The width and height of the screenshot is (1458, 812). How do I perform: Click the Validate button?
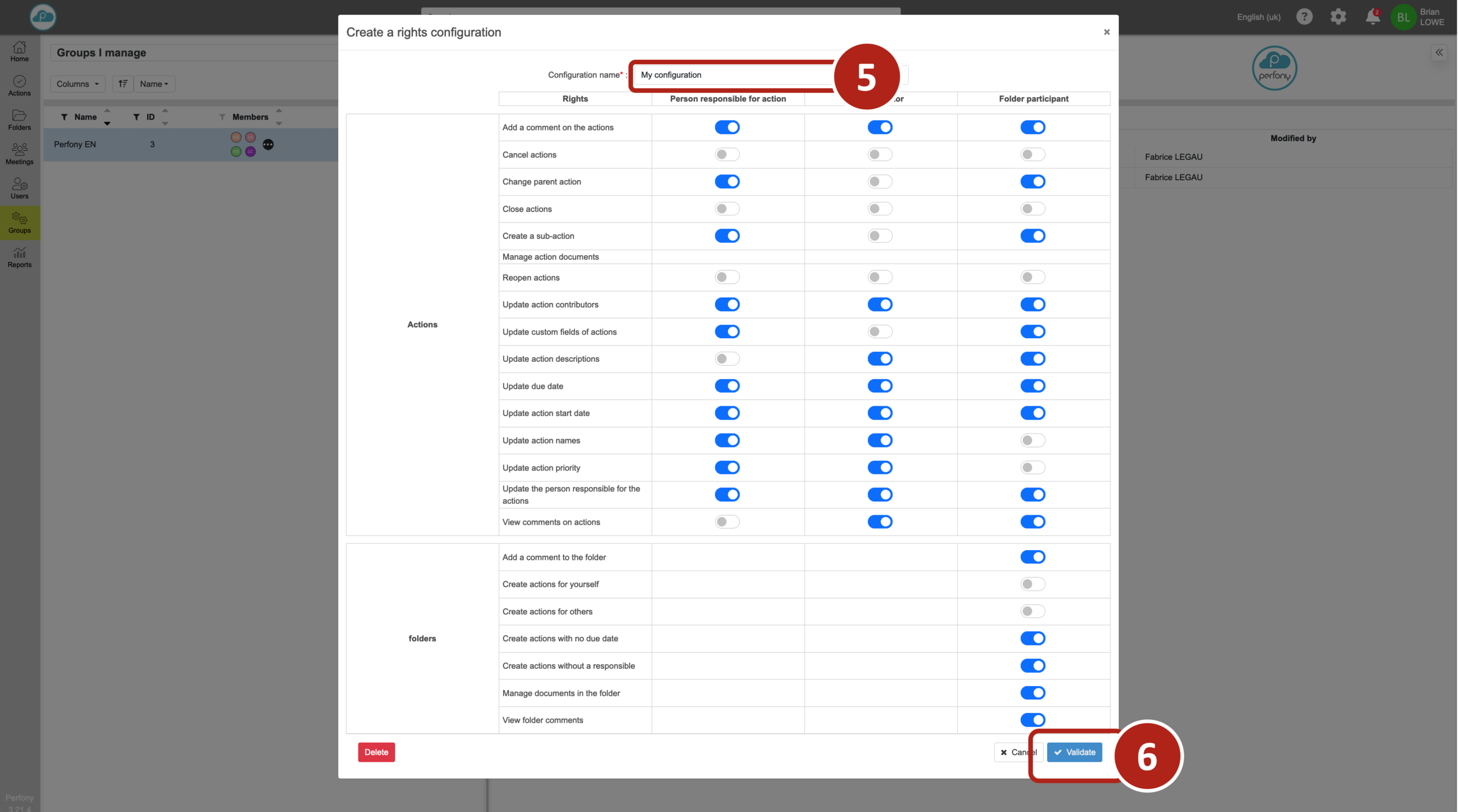pyautogui.click(x=1074, y=752)
